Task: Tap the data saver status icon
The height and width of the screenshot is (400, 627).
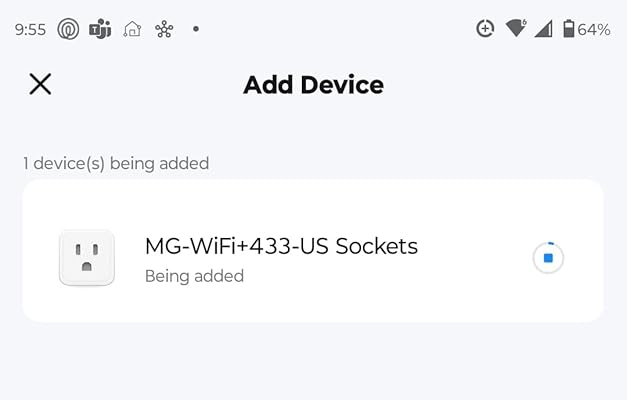Action: (485, 29)
